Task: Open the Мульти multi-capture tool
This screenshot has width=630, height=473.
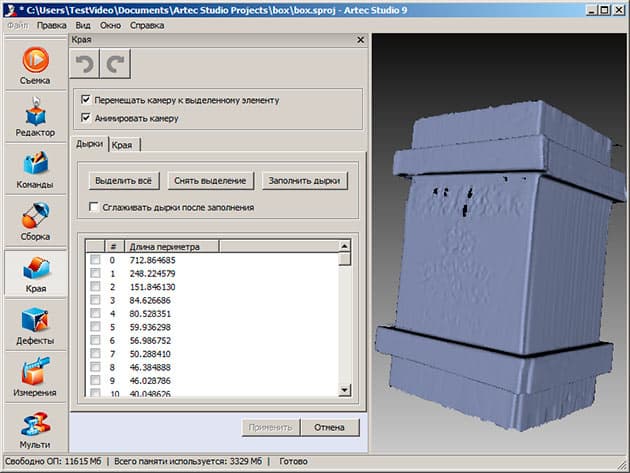Action: pyautogui.click(x=35, y=429)
